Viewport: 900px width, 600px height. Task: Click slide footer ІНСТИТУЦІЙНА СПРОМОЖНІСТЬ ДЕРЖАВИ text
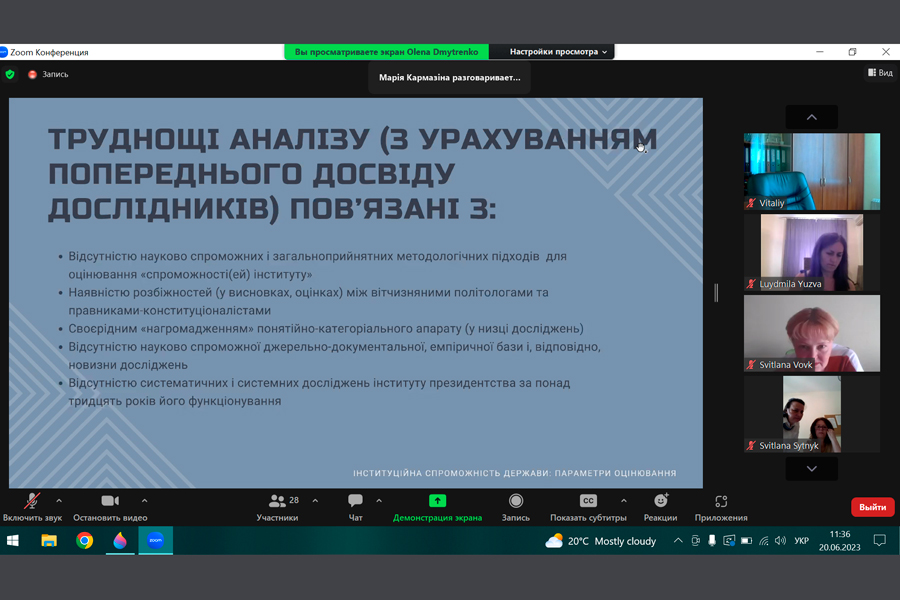tap(514, 473)
